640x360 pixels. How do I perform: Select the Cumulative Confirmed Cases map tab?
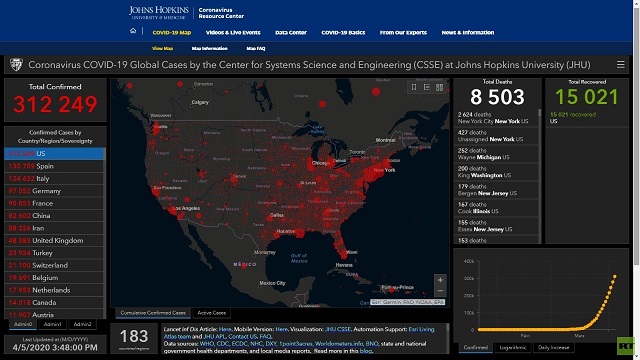pos(153,313)
